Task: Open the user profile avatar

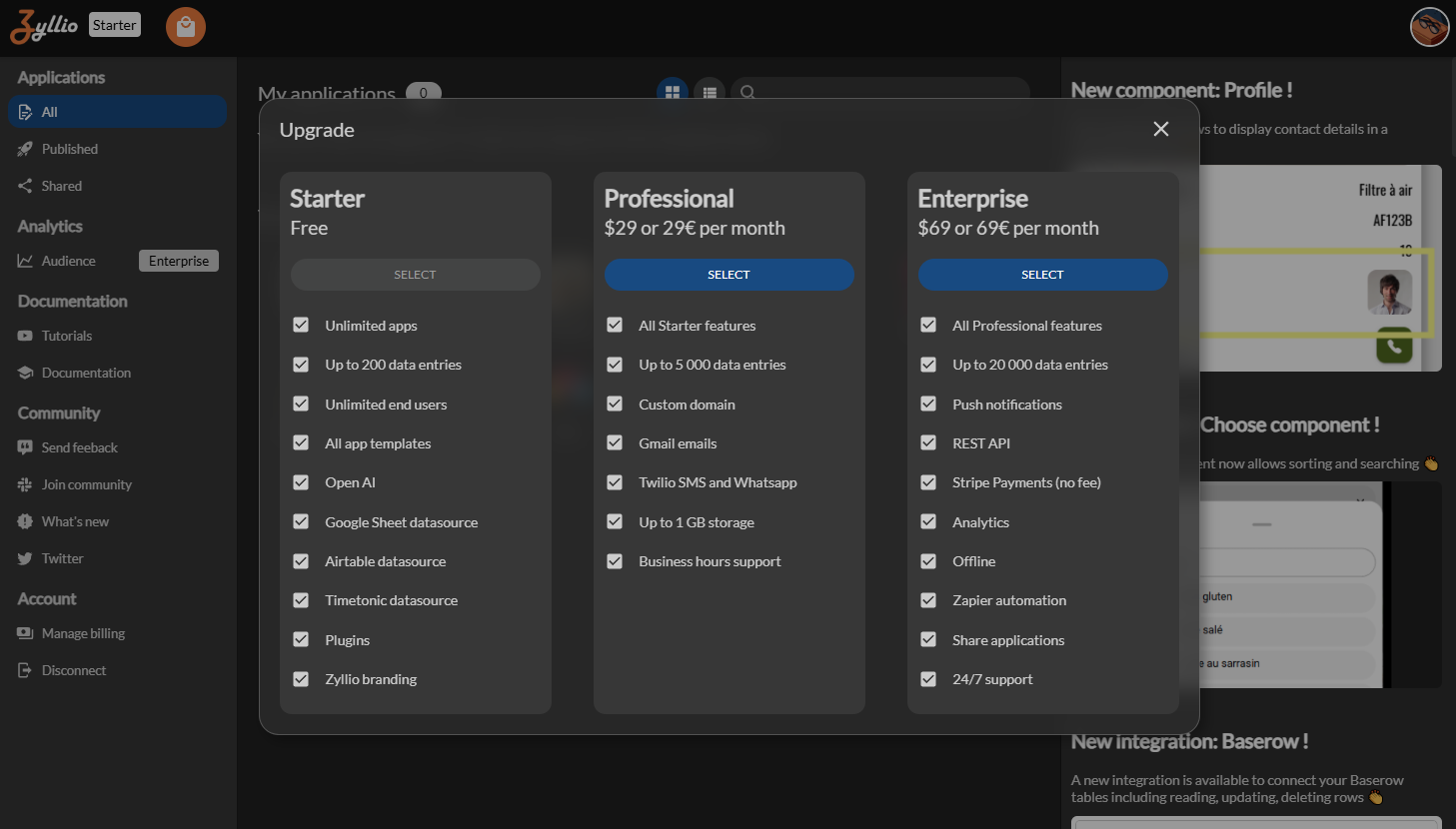Action: pos(1429,27)
